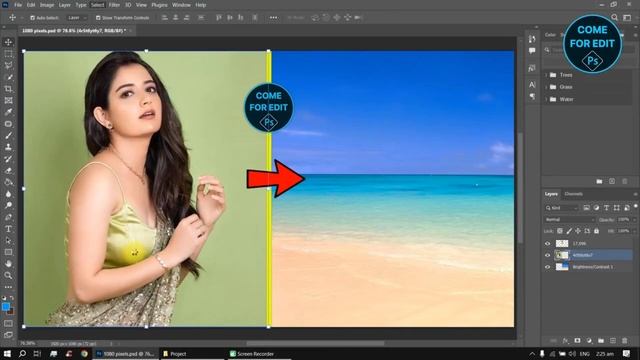Screen dimensions: 640x360
Task: Open the Image menu
Action: click(47, 5)
